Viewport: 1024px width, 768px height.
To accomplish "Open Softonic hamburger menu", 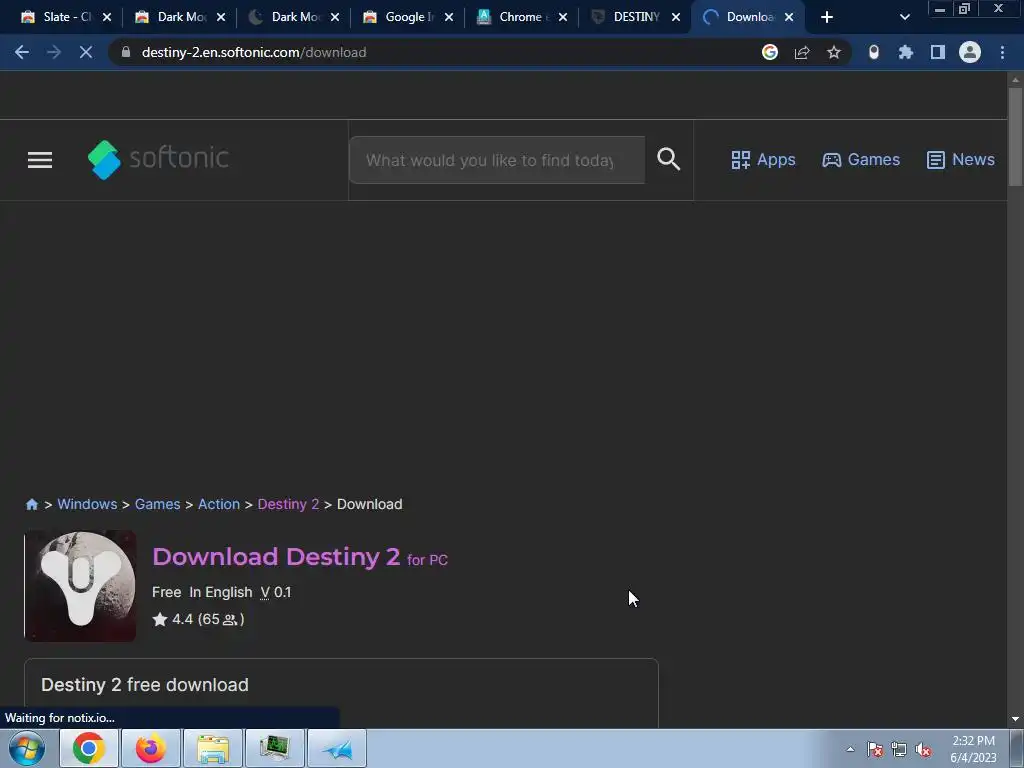I will (40, 160).
